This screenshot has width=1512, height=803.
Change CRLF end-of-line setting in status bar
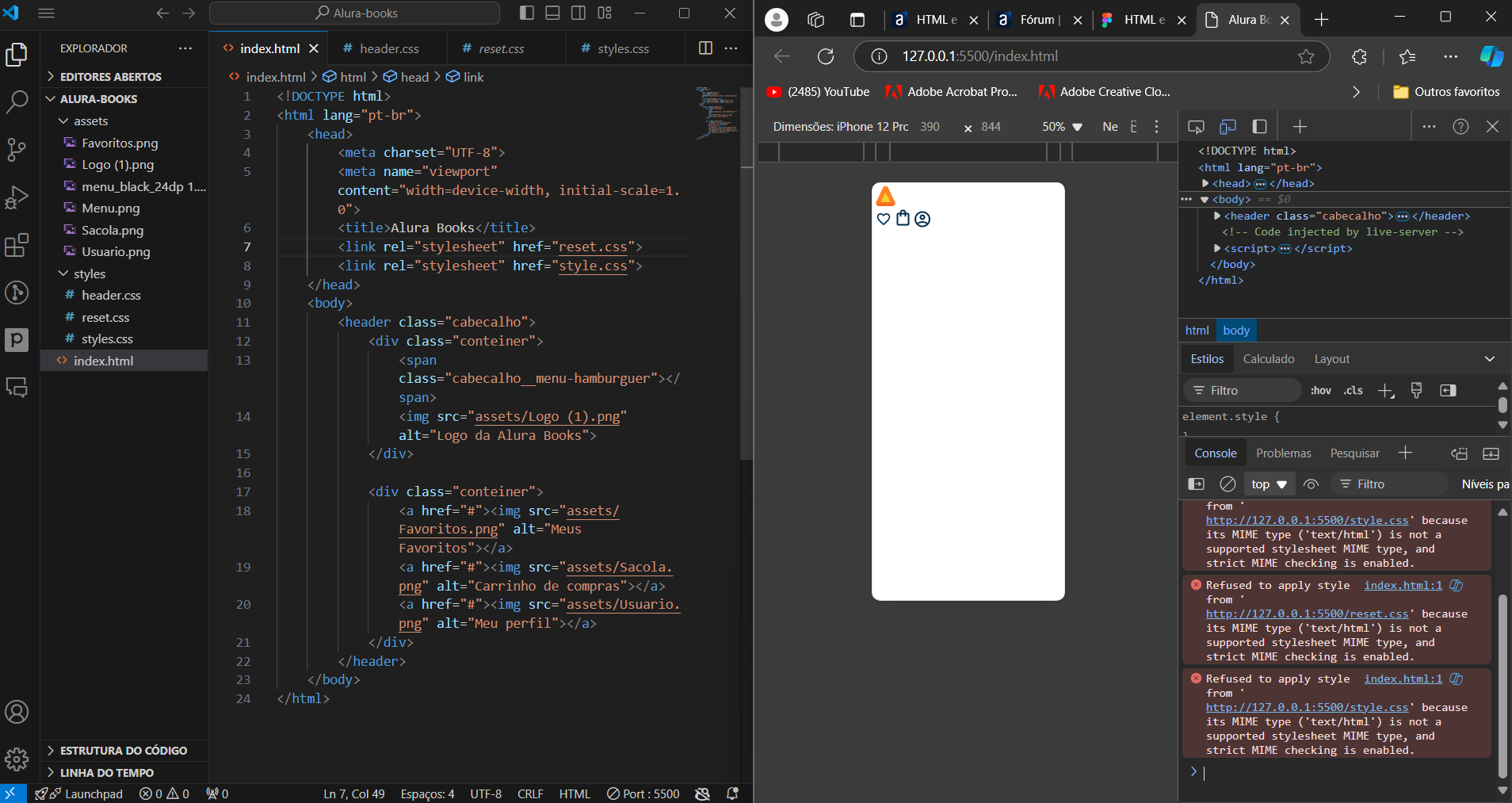coord(530,793)
